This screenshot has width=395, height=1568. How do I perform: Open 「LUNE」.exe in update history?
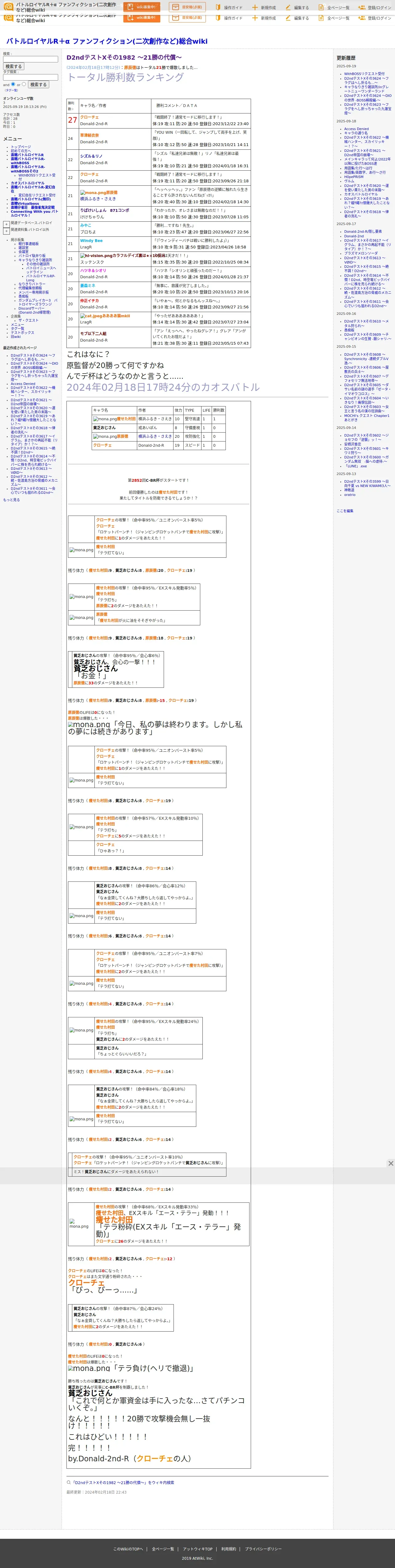pyautogui.click(x=355, y=466)
